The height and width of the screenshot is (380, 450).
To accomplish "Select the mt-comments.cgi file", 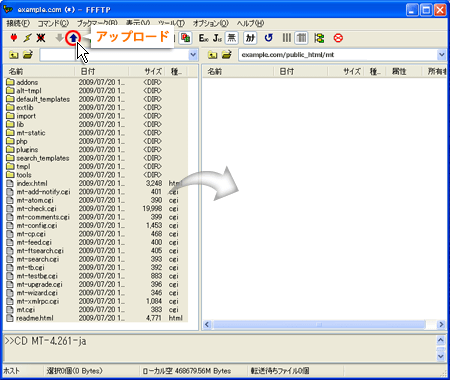I will (x=38, y=217).
